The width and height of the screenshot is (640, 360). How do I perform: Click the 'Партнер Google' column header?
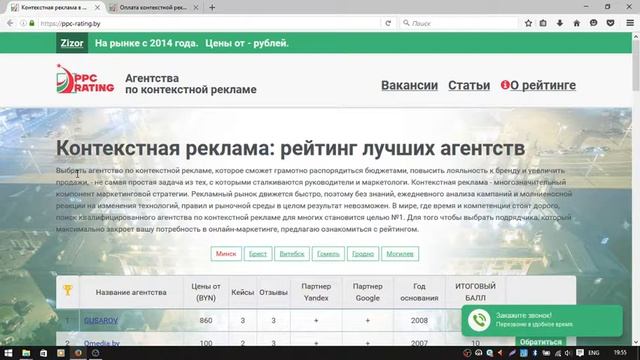(x=367, y=292)
